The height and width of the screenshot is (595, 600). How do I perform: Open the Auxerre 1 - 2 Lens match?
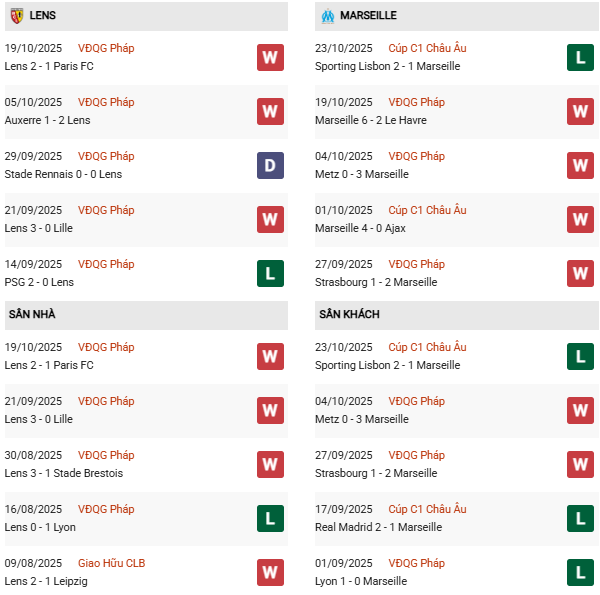pos(47,120)
